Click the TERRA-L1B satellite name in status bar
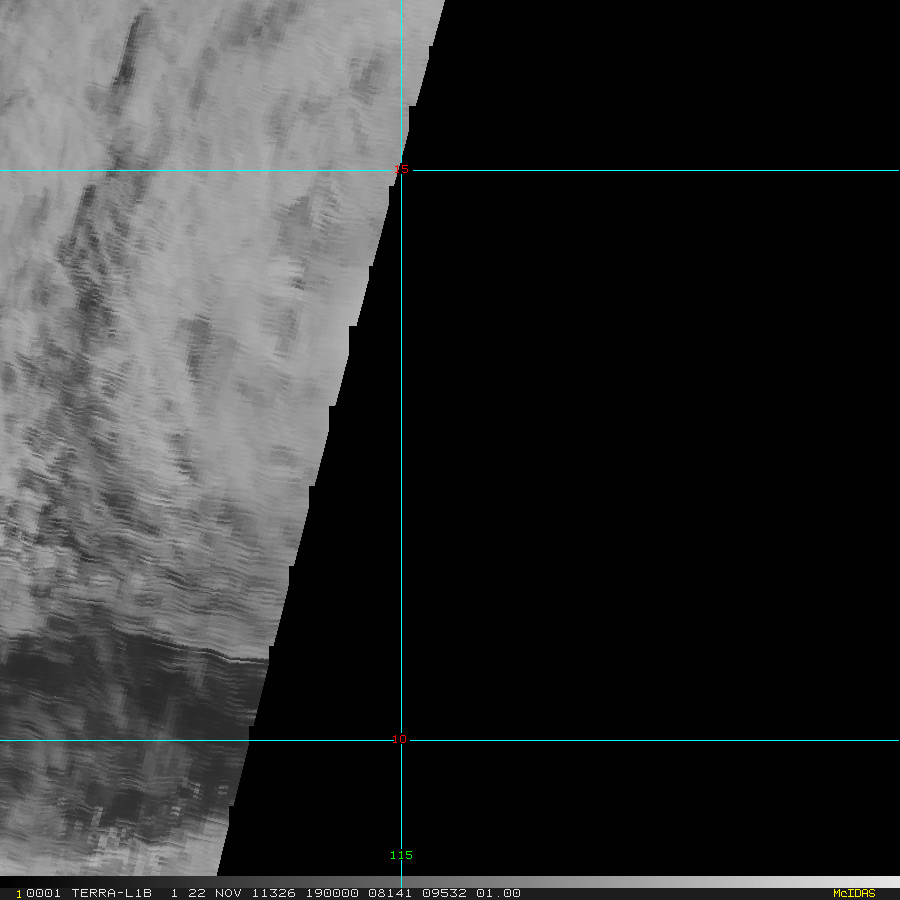This screenshot has height=900, width=900. (x=111, y=893)
